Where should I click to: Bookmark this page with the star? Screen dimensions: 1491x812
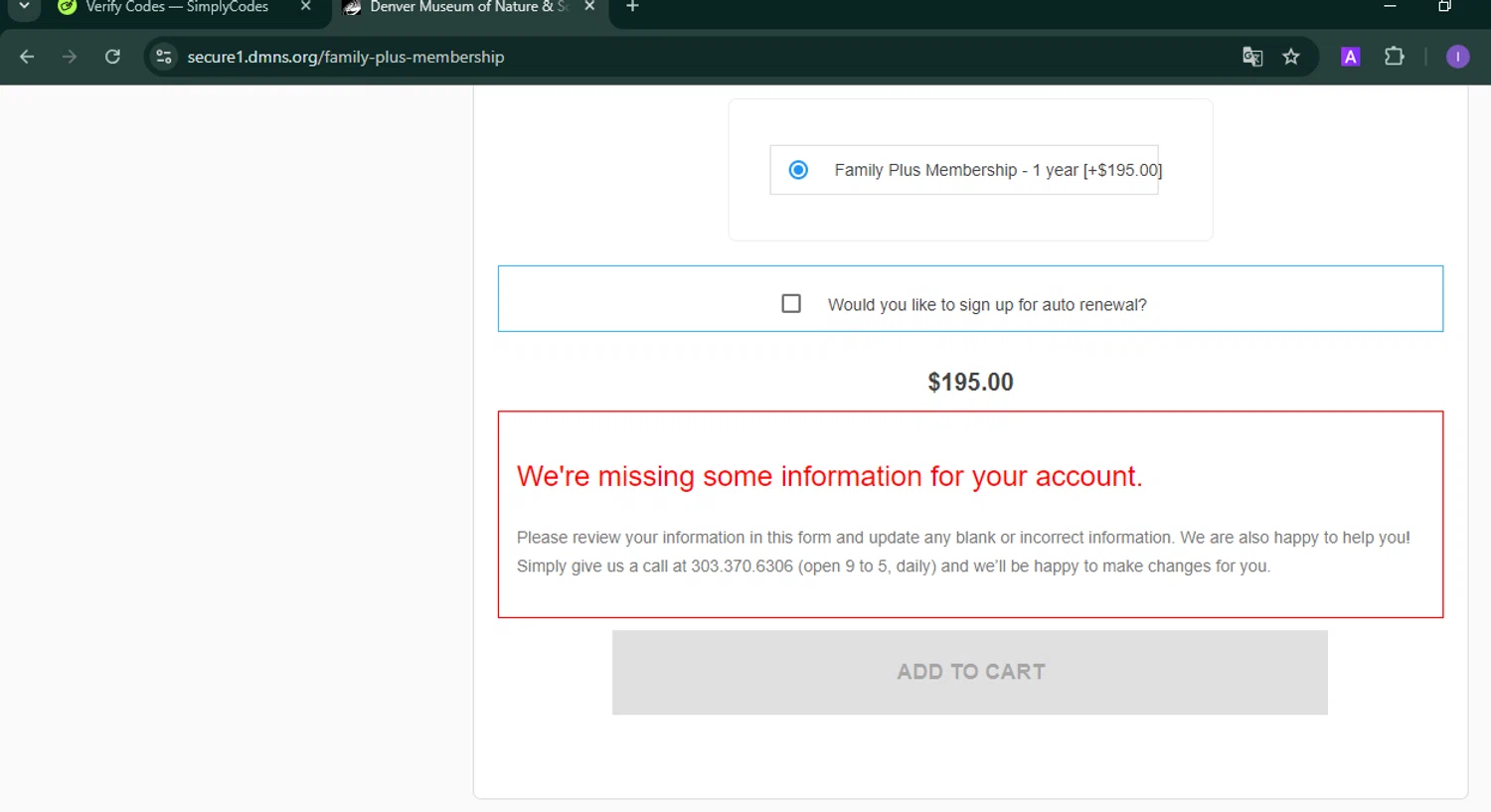pyautogui.click(x=1291, y=57)
